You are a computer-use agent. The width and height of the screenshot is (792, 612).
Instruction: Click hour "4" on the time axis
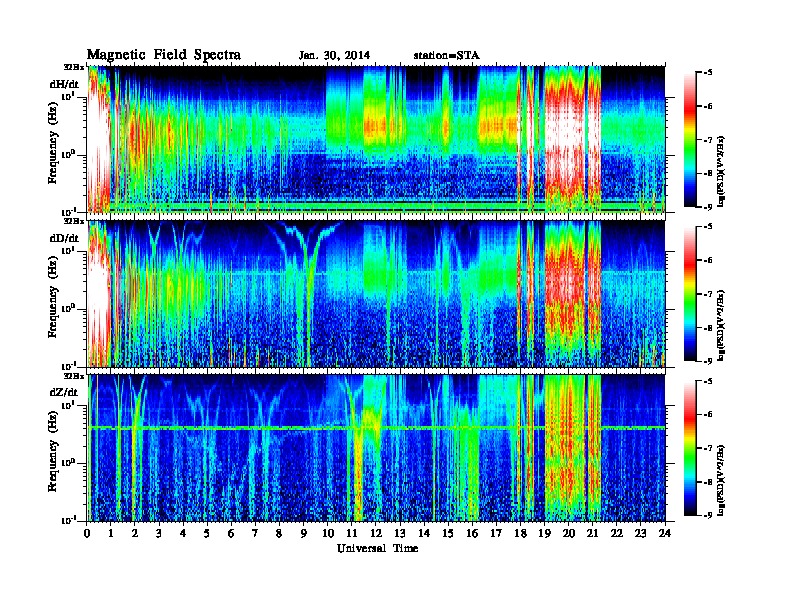coord(183,533)
